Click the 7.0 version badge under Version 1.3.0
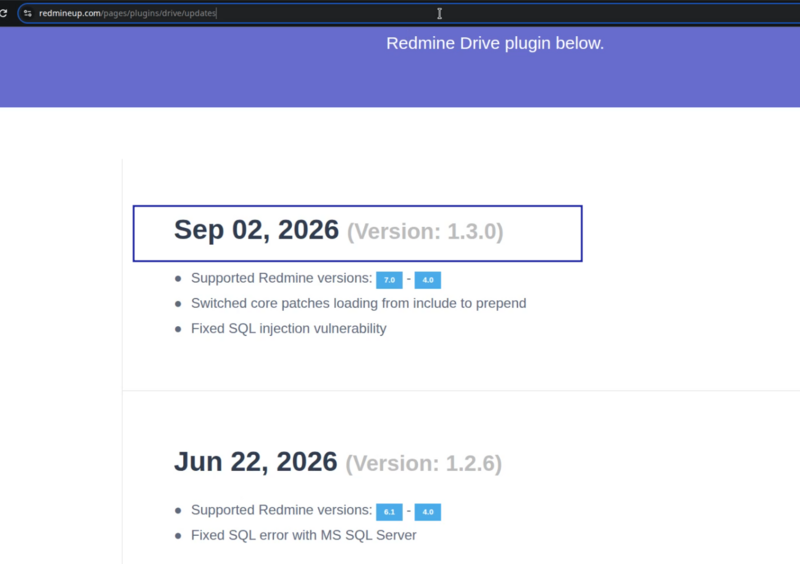The image size is (800, 564). [389, 280]
